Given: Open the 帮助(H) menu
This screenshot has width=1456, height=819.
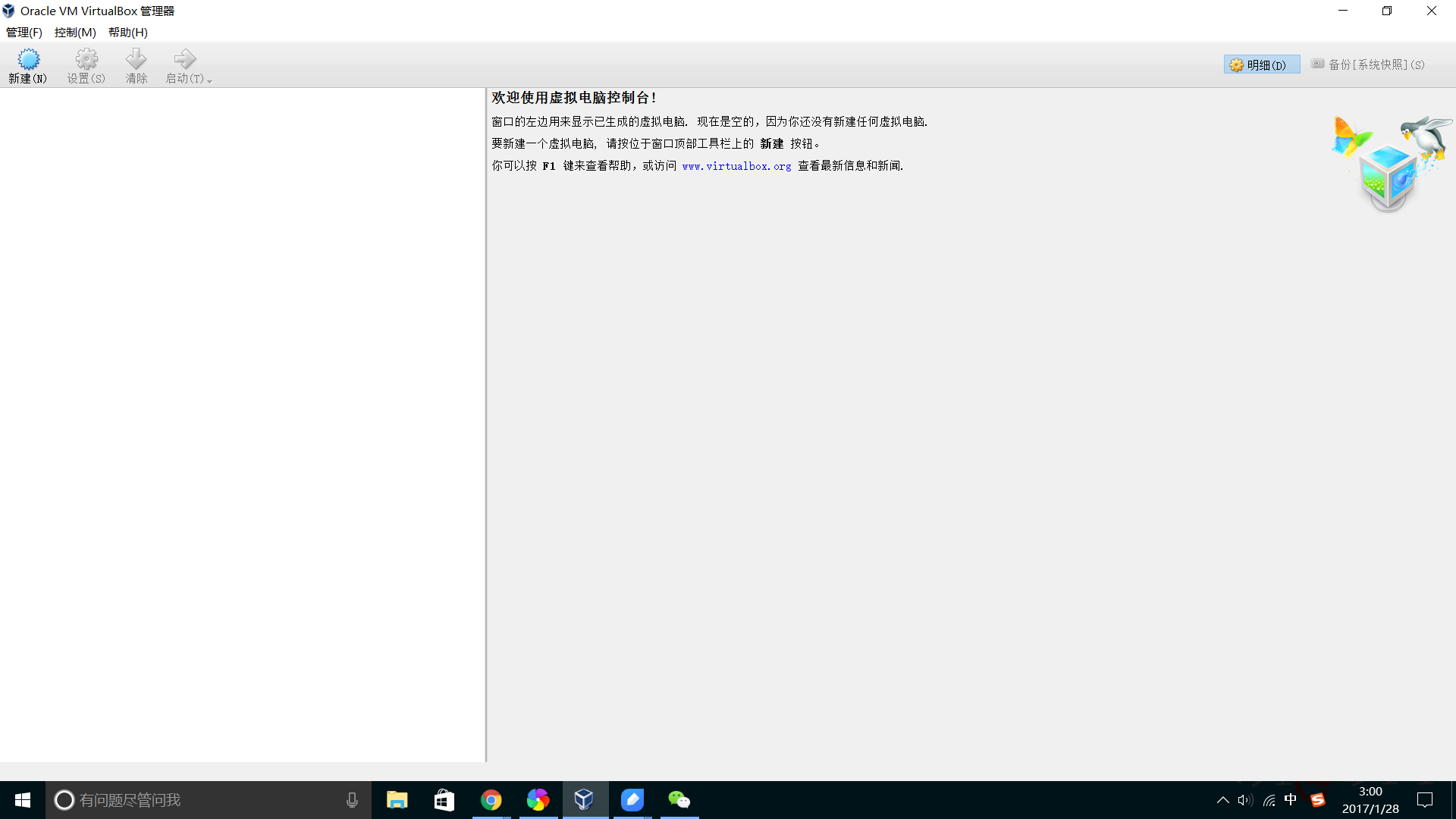Looking at the screenshot, I should coord(128,32).
